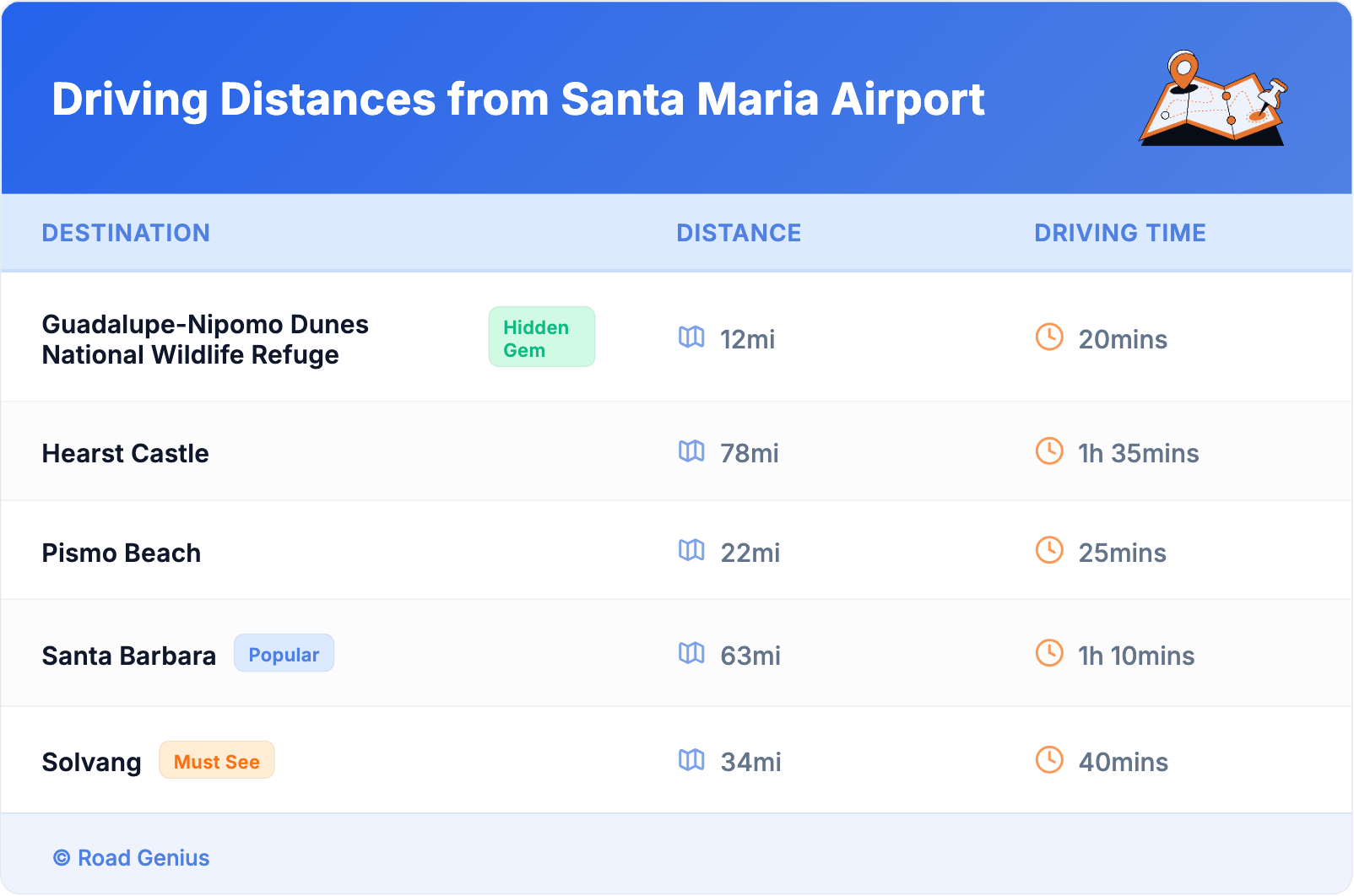
Task: Click the Hidden Gem badge
Action: (x=541, y=337)
